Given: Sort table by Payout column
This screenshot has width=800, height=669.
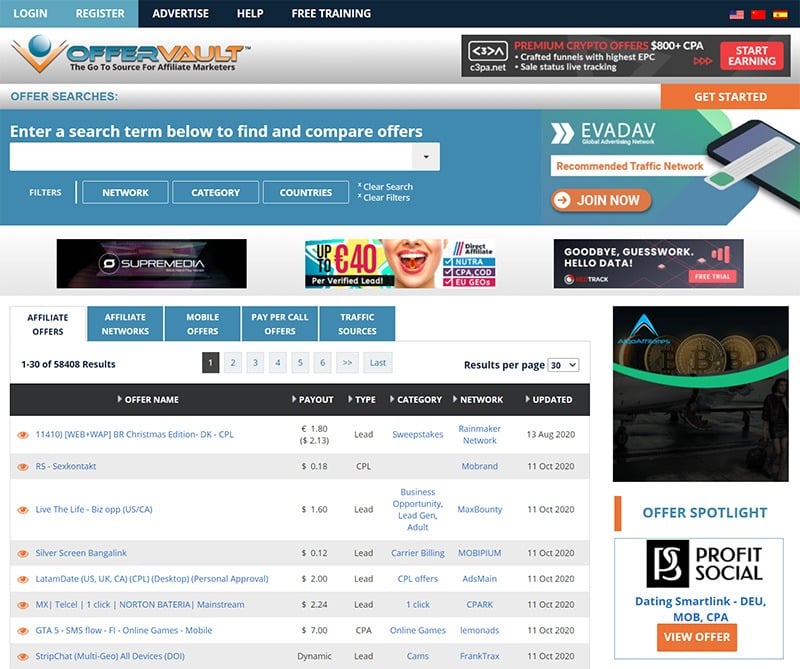Looking at the screenshot, I should [313, 400].
